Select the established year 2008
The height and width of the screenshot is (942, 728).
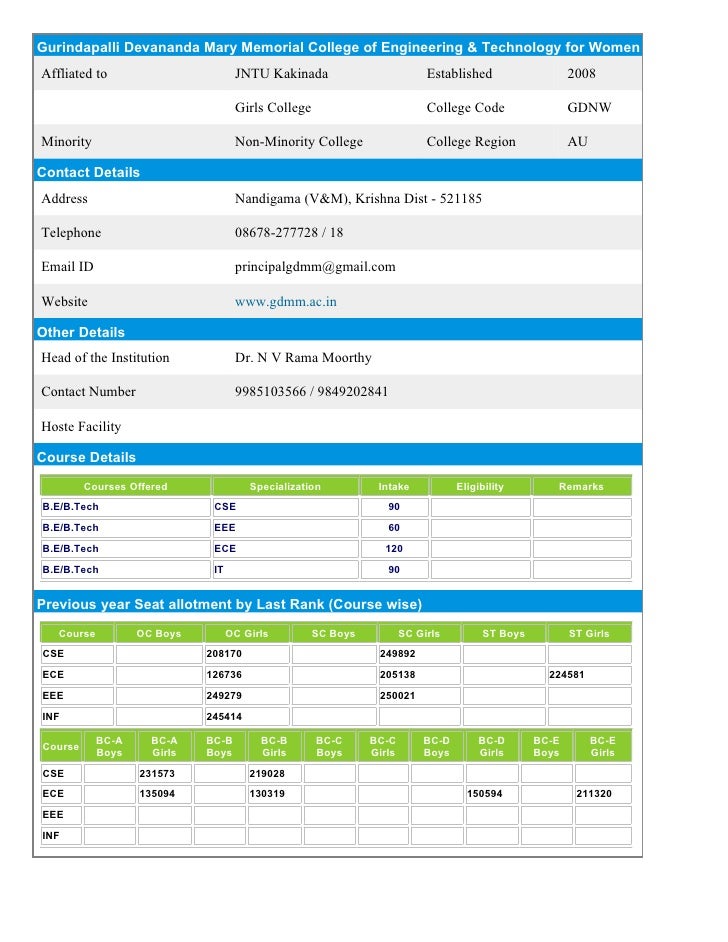(581, 73)
